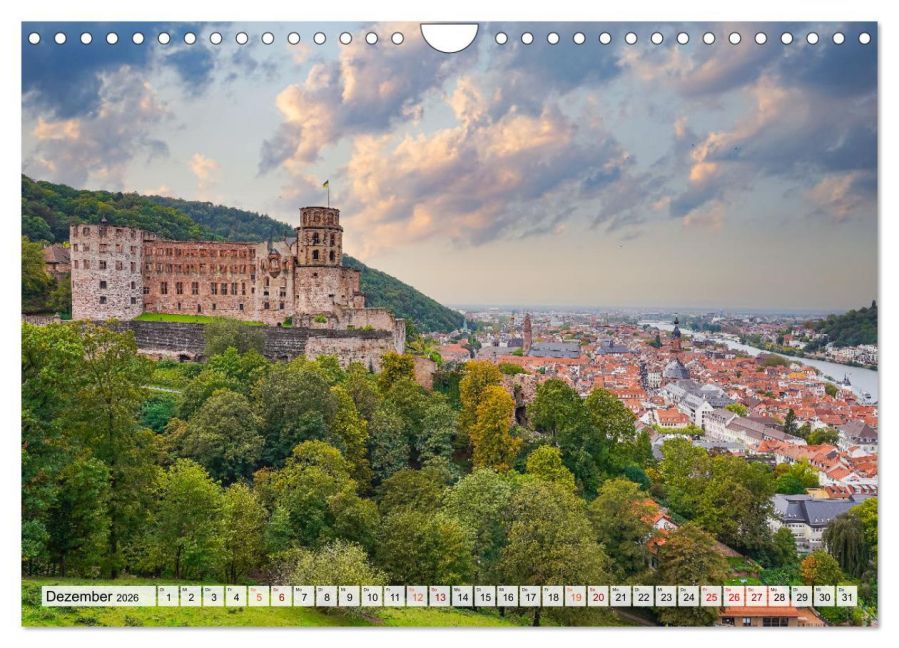
Task: Select Saturday 5 in the calendar strip
Action: point(258,597)
